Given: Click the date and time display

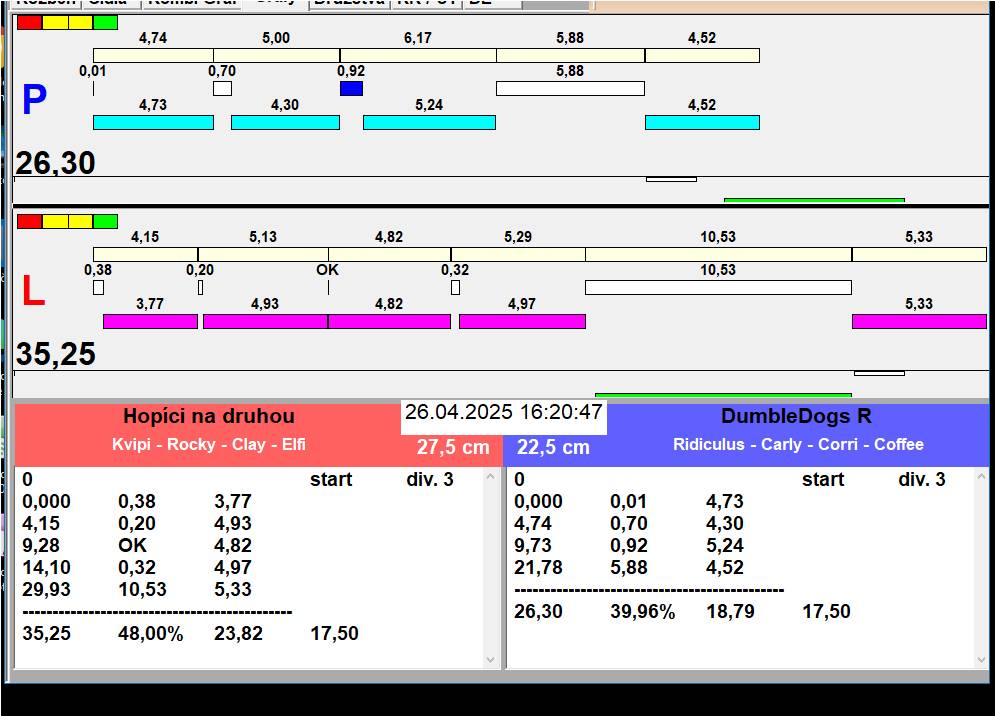Looking at the screenshot, I should (x=504, y=412).
